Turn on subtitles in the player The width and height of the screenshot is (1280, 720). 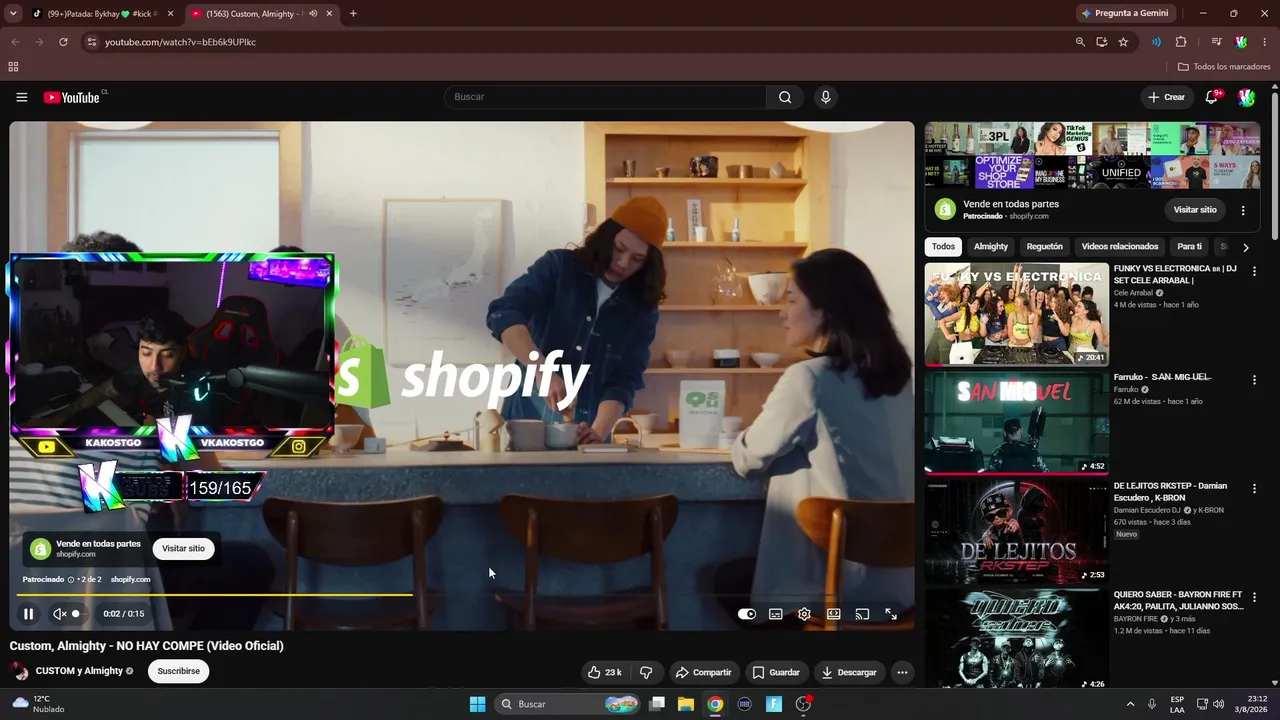775,614
